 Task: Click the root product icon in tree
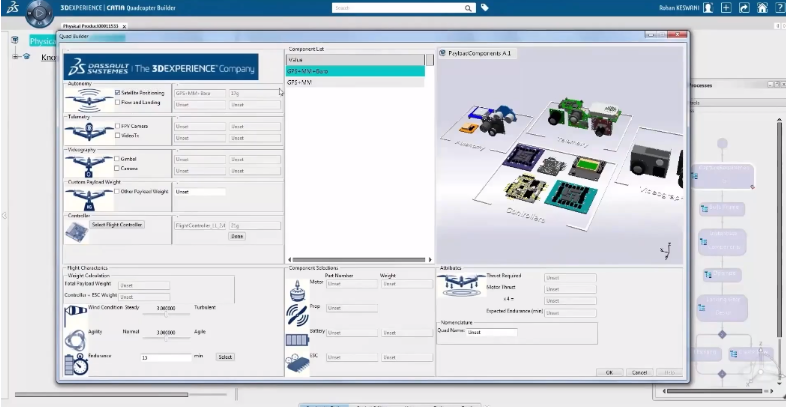click(x=15, y=40)
